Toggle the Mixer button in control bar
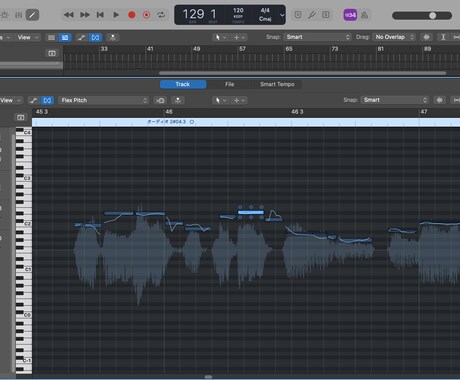The image size is (460, 380). (19, 15)
